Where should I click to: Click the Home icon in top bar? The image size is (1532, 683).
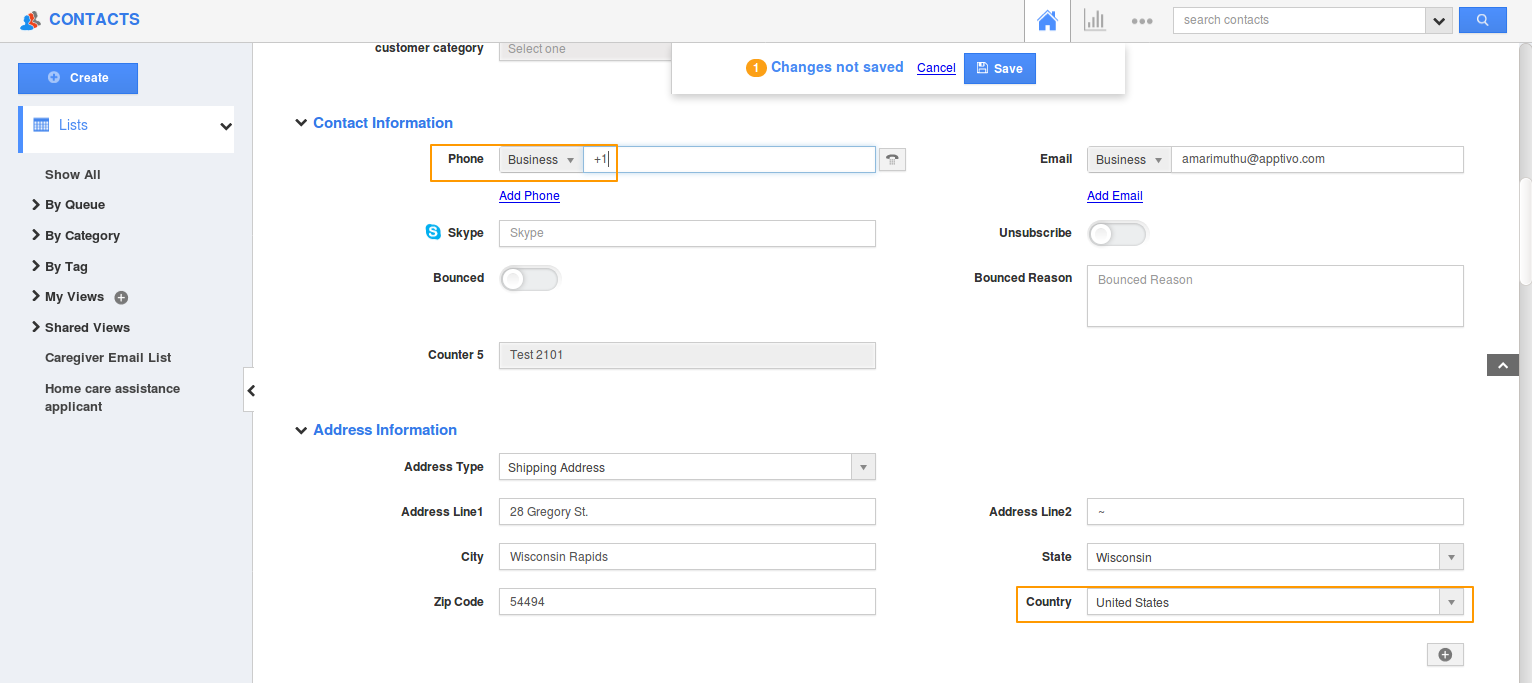pyautogui.click(x=1047, y=20)
